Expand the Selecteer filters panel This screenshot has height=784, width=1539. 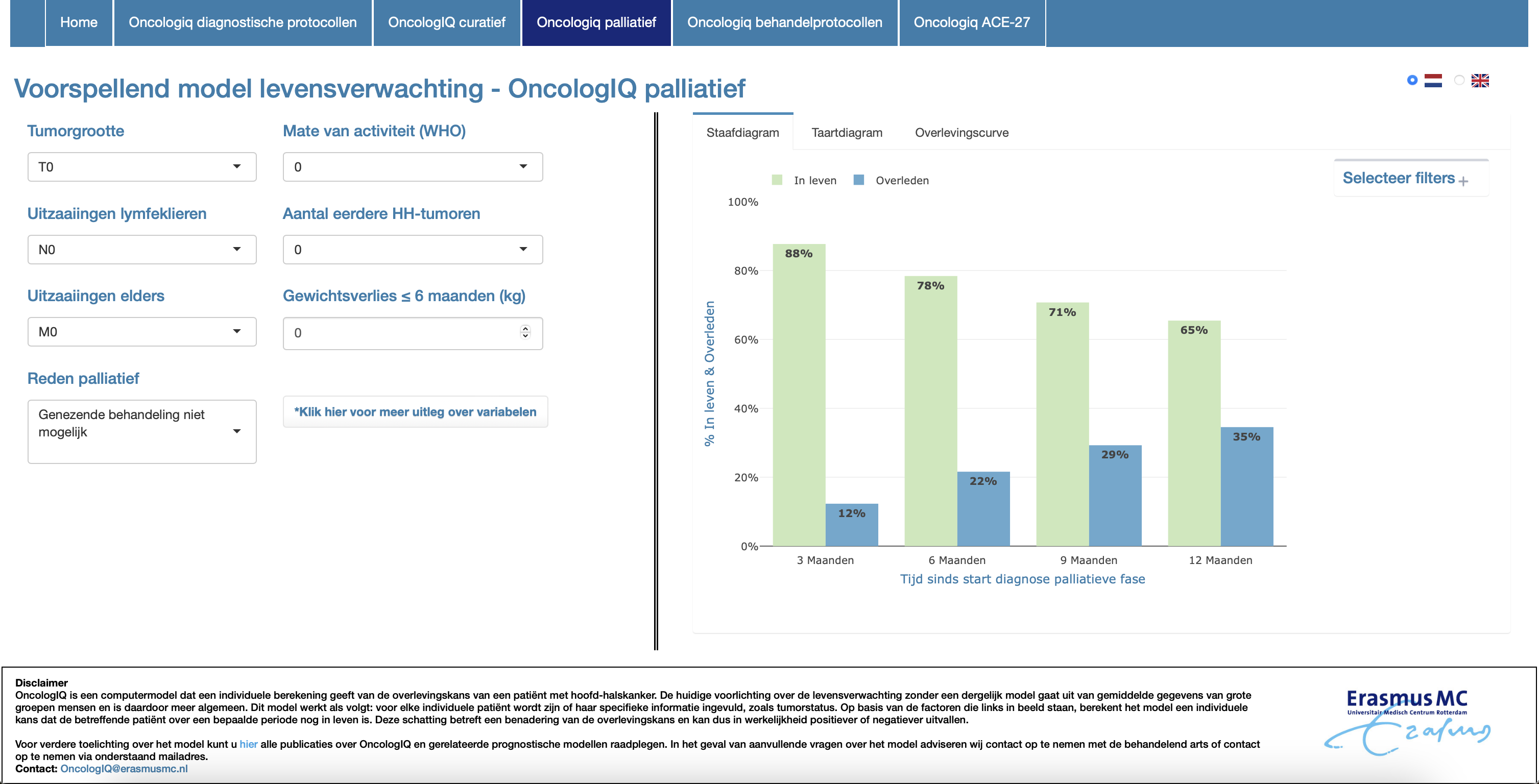tap(1410, 178)
